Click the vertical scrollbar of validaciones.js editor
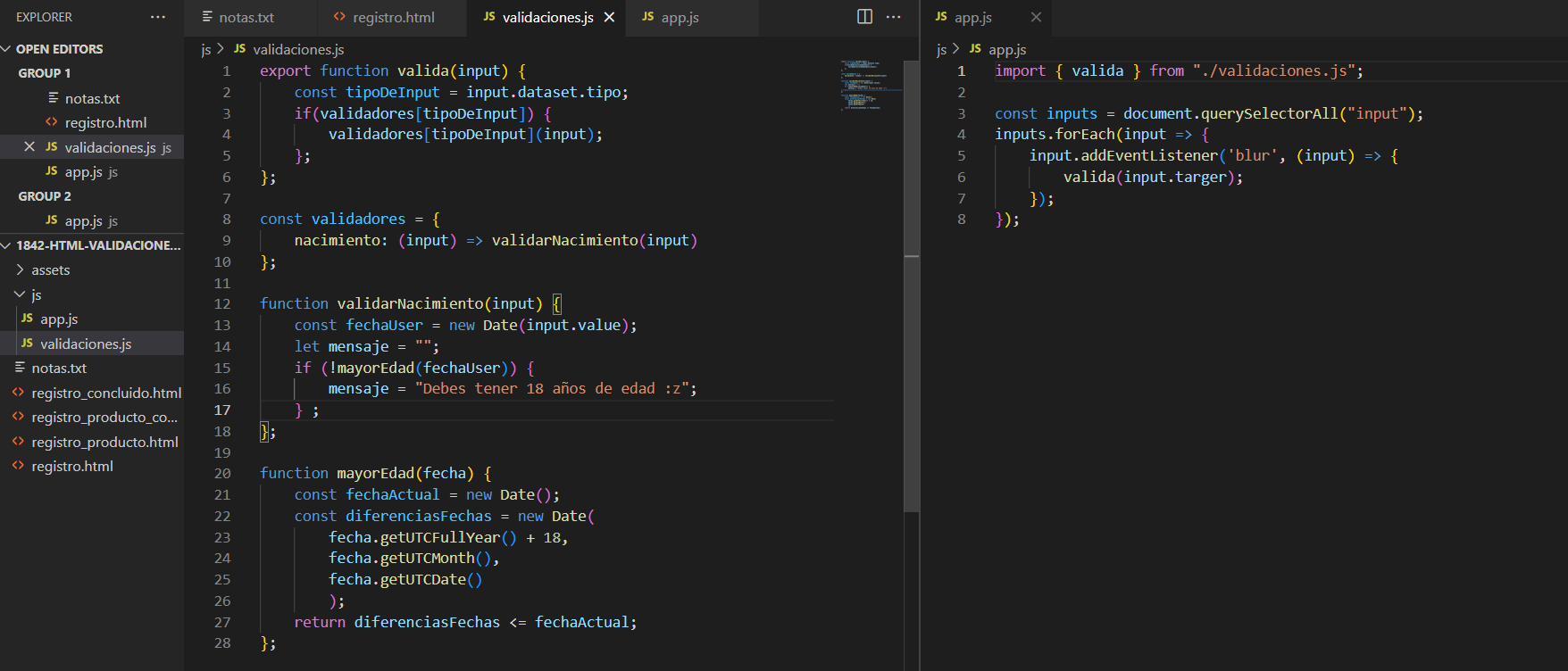Image resolution: width=1568 pixels, height=671 pixels. [x=912, y=286]
